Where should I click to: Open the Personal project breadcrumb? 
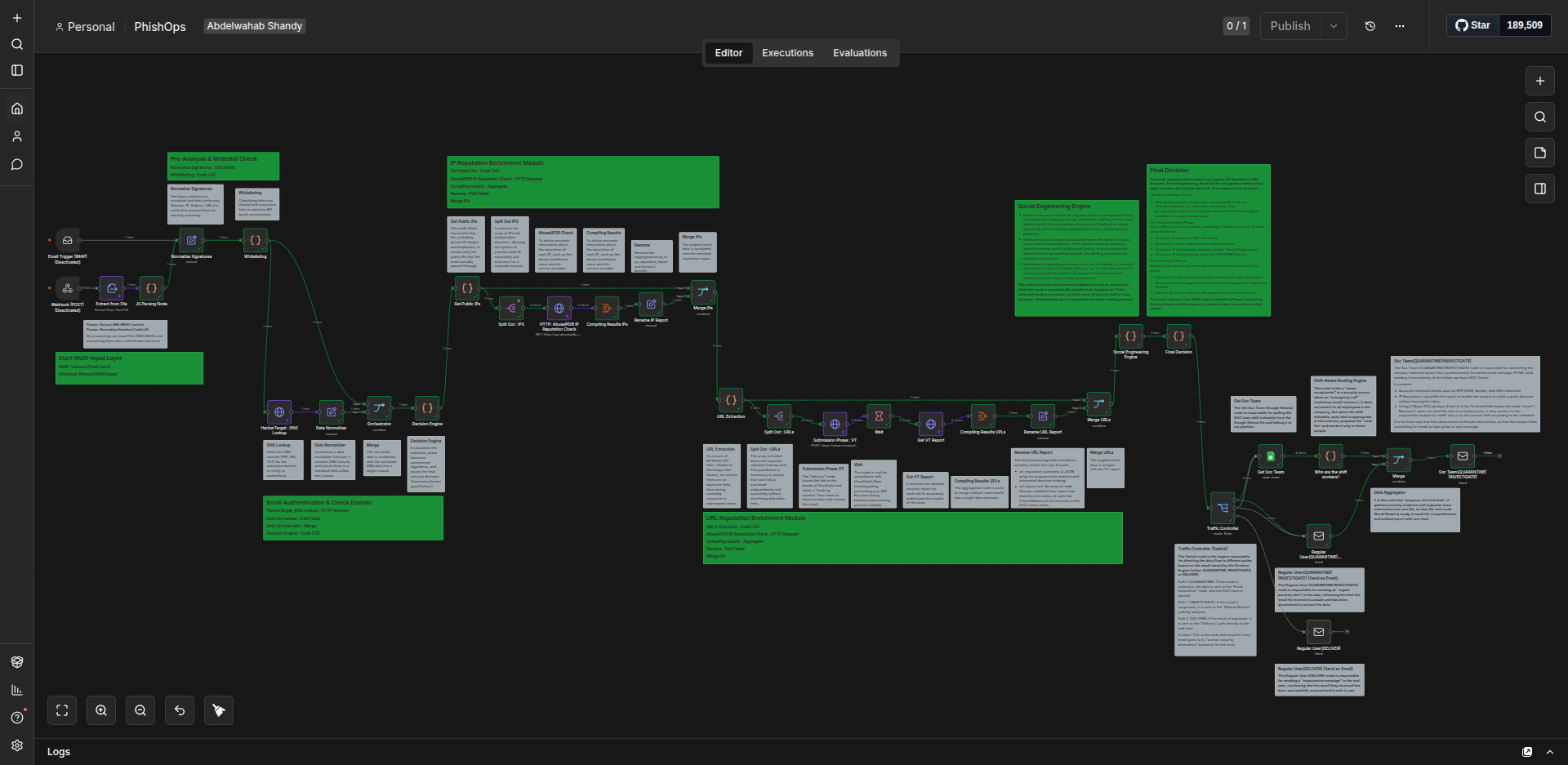(x=85, y=27)
